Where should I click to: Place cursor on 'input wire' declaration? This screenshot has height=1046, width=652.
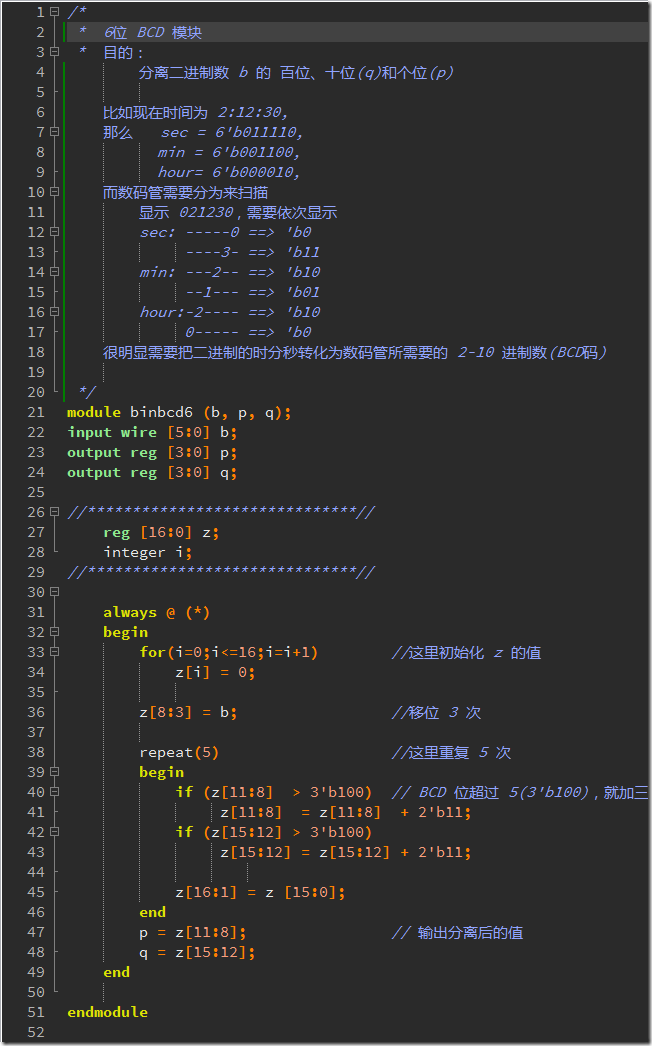pyautogui.click(x=112, y=432)
